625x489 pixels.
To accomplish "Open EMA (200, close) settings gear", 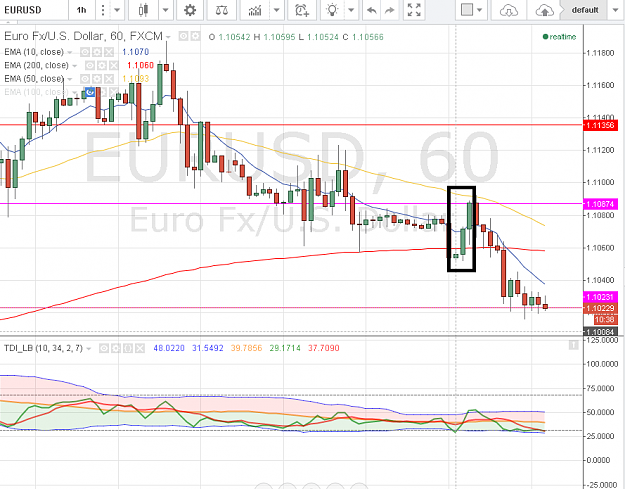I will coord(102,65).
